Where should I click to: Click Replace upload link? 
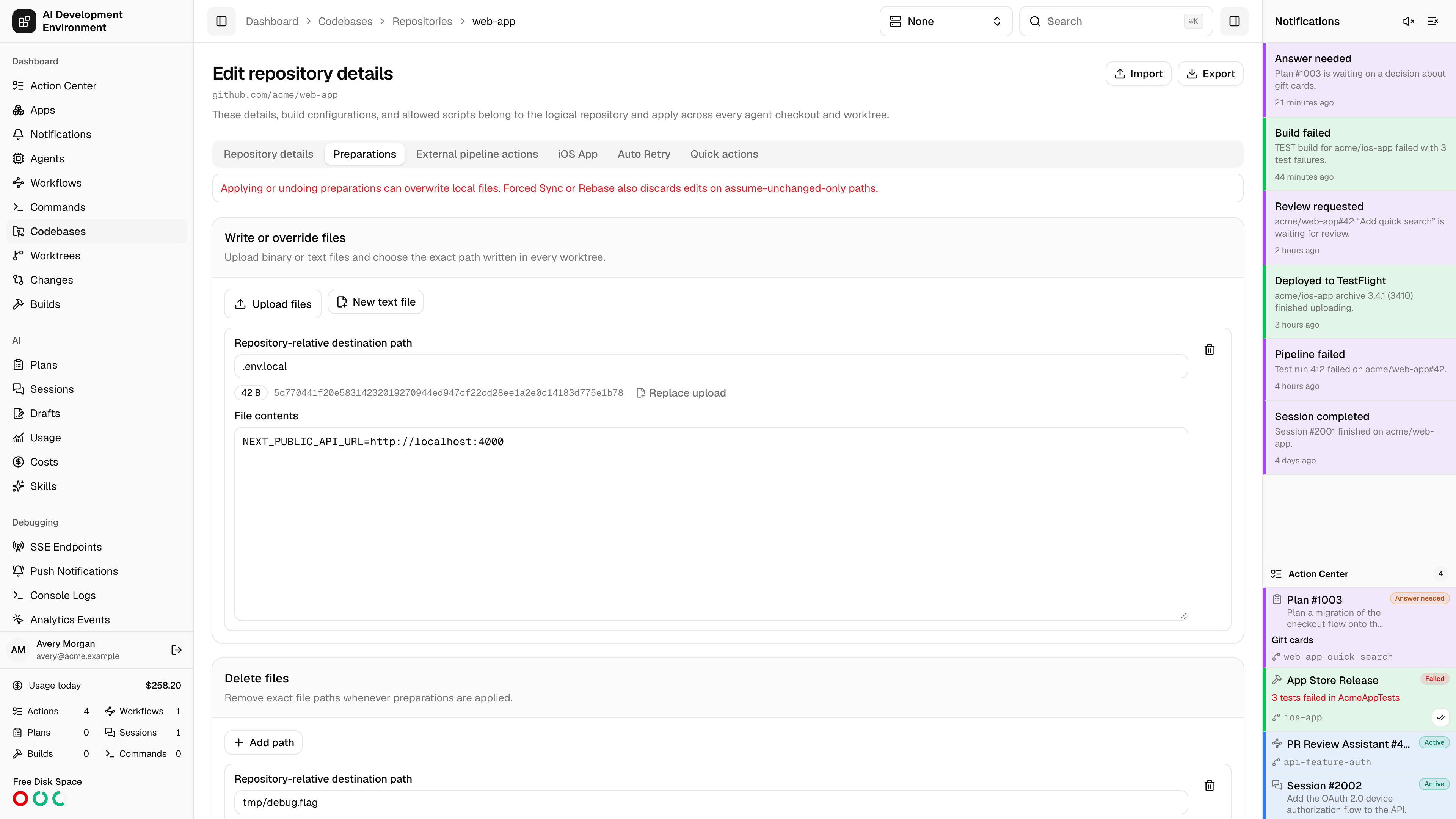(x=681, y=393)
